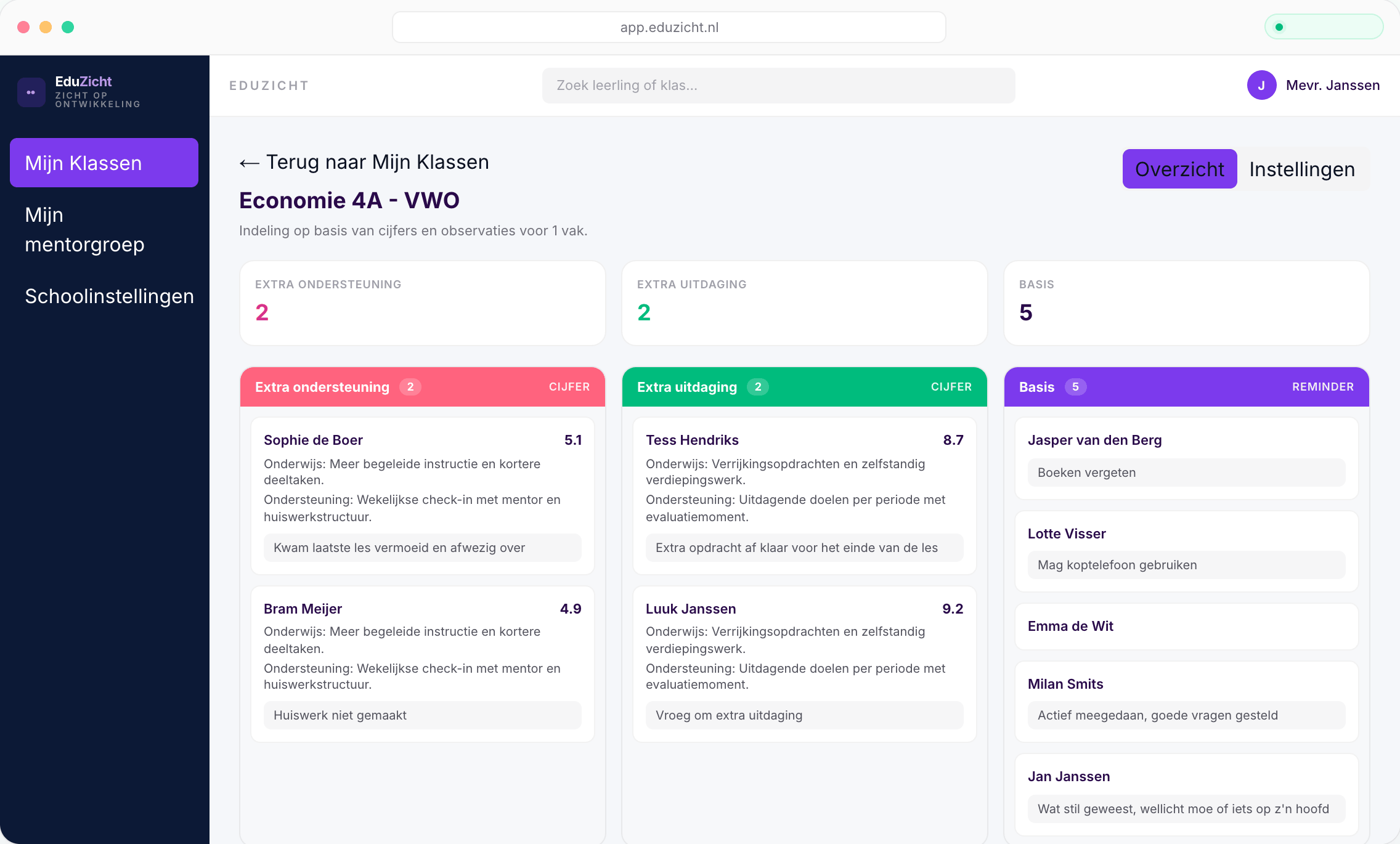1400x844 pixels.
Task: Click the EDUZICHT top bar title
Action: 269,86
